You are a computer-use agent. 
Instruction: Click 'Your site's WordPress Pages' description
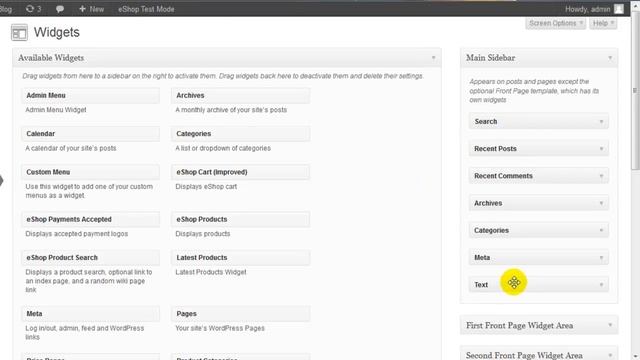pyautogui.click(x=220, y=328)
